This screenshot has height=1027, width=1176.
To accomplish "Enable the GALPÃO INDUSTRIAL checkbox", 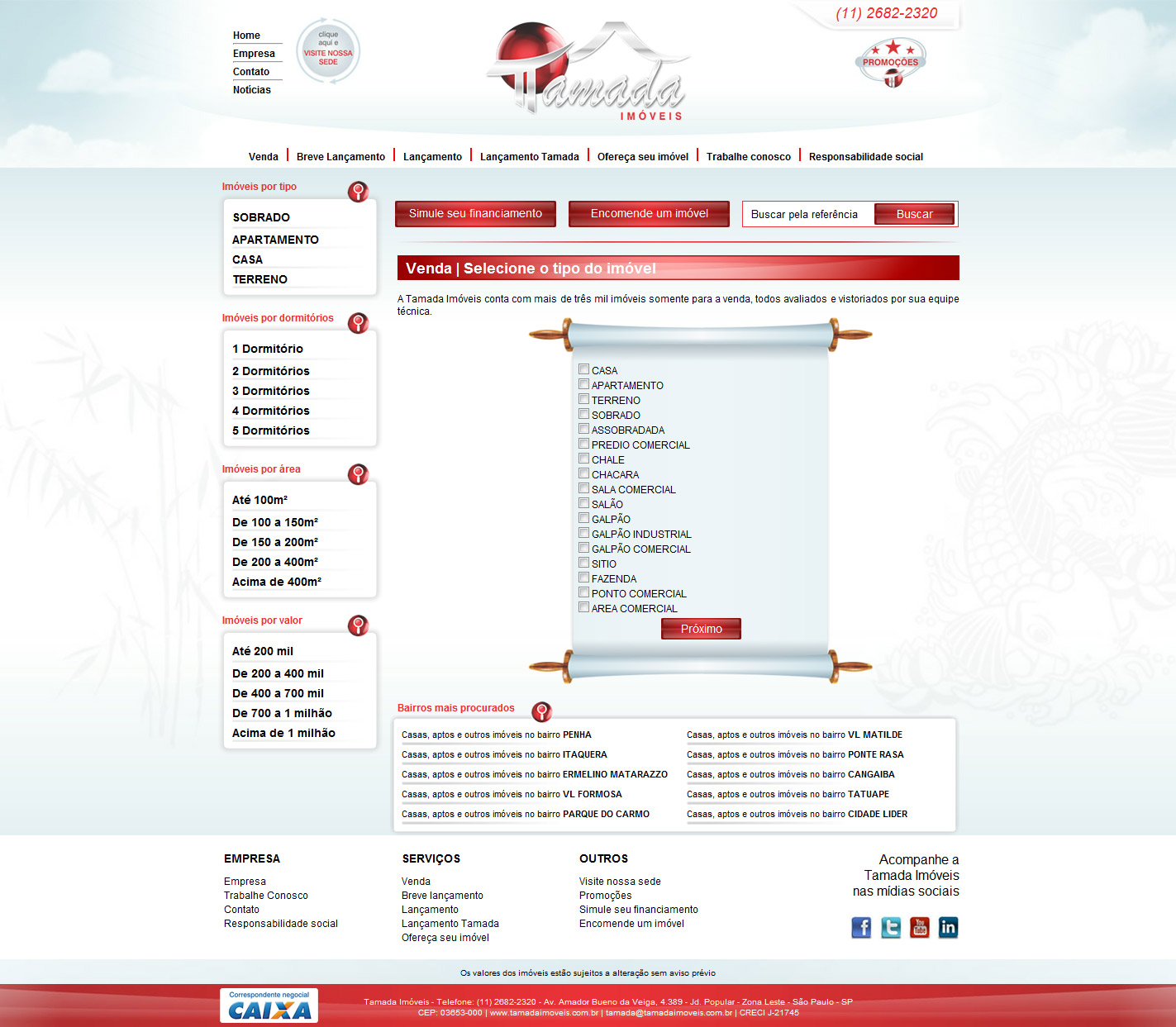I will [x=584, y=533].
